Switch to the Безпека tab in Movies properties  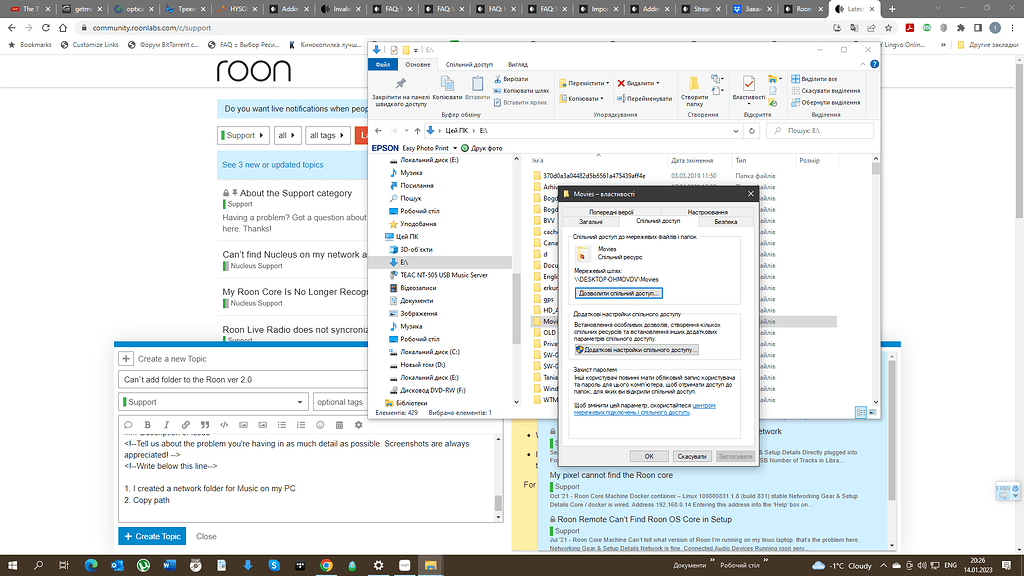pyautogui.click(x=726, y=222)
